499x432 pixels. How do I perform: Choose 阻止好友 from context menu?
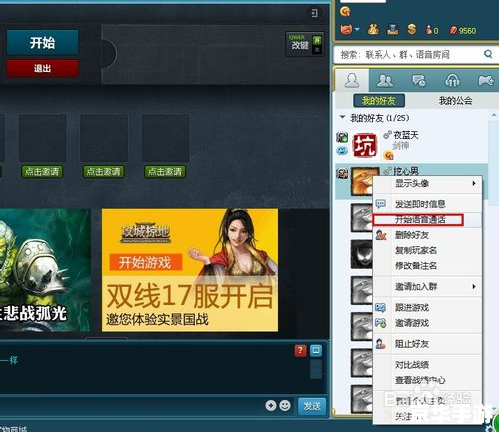tap(427, 344)
